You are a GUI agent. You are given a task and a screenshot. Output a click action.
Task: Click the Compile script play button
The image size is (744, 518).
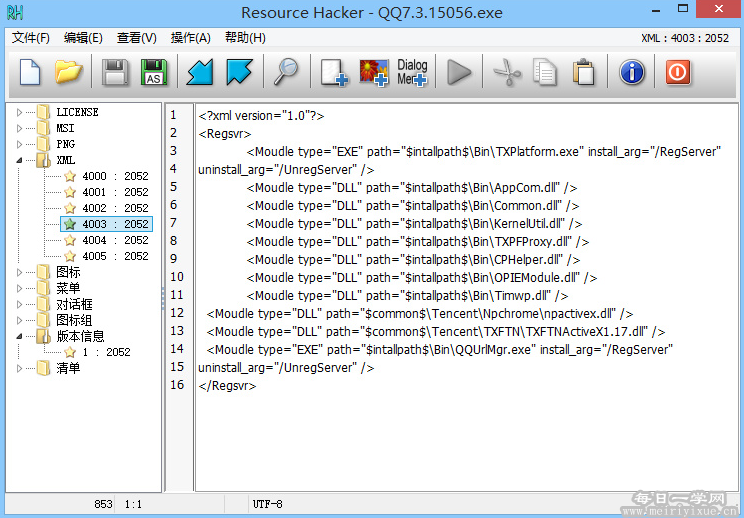459,73
